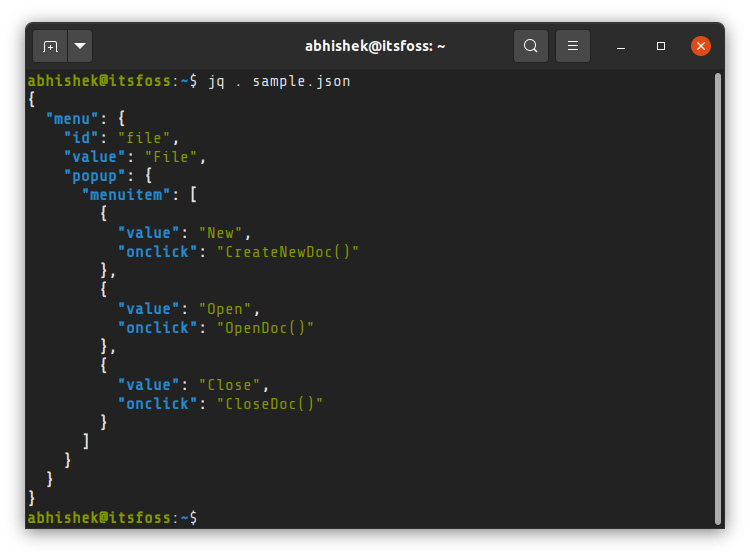Click the "popup" key
The image size is (750, 557).
[x=94, y=176]
